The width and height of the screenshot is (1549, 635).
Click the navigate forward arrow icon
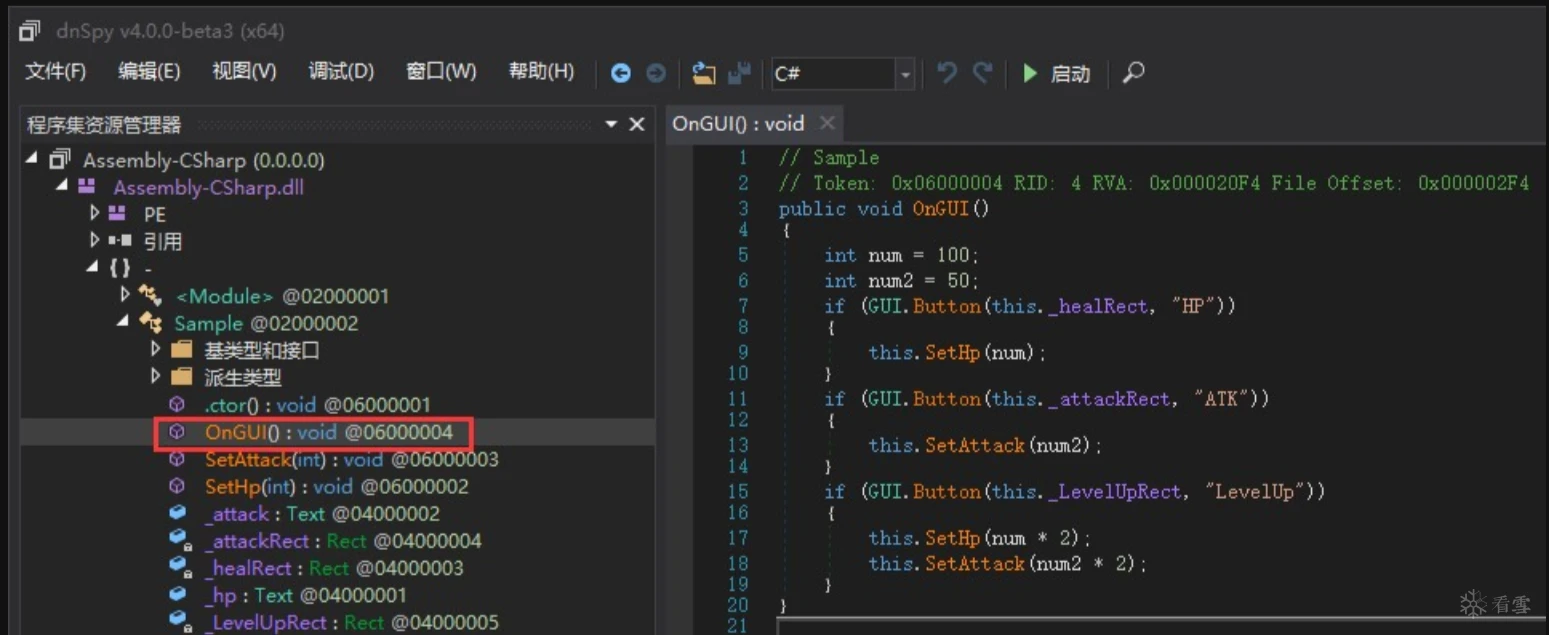pyautogui.click(x=655, y=73)
